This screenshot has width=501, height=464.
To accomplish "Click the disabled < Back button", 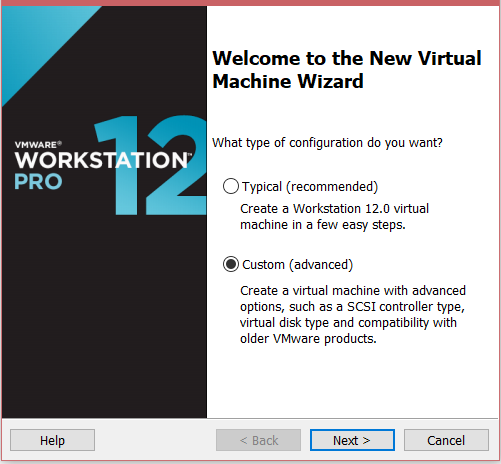I will coord(258,440).
